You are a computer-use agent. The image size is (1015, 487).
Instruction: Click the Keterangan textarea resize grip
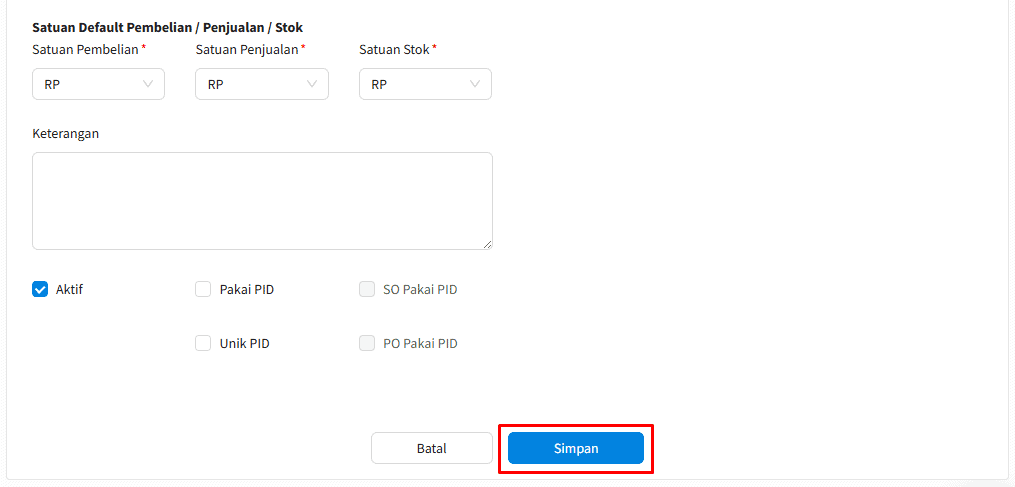[x=487, y=244]
